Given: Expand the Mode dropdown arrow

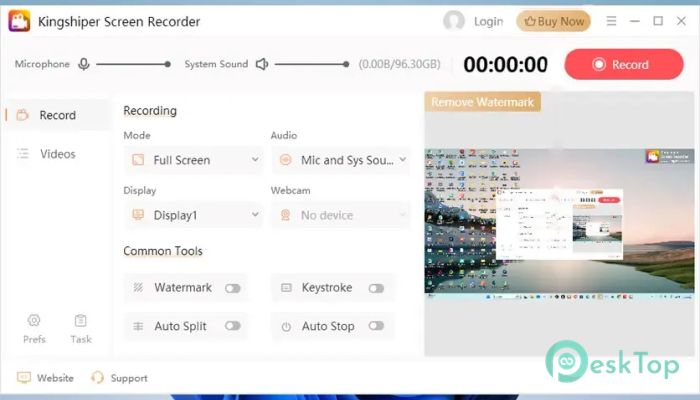Looking at the screenshot, I should pyautogui.click(x=255, y=159).
